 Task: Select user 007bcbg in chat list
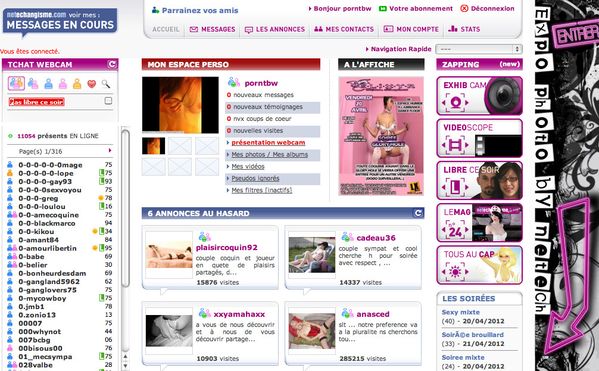34,340
